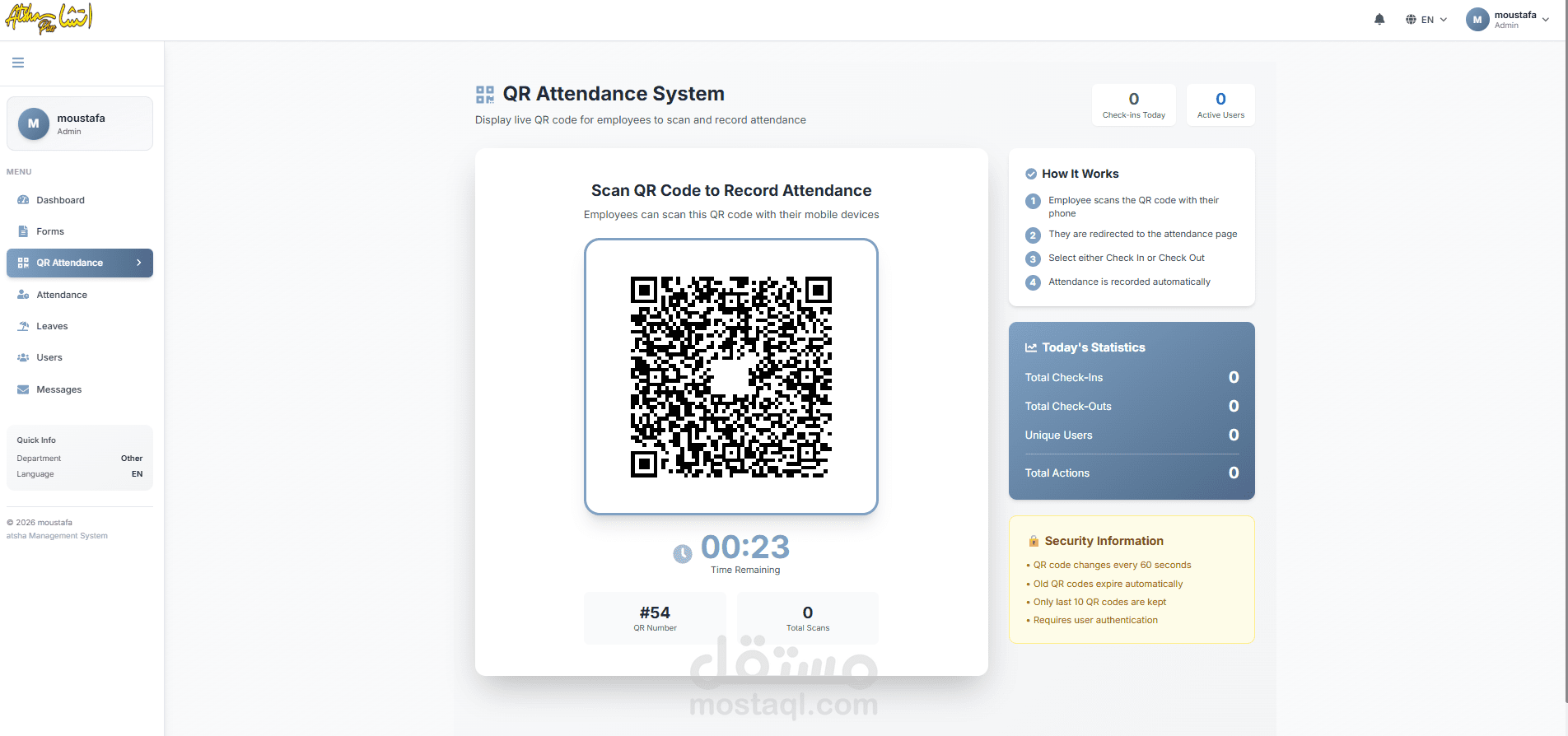Click 'Only last 10 QR codes are kept'
This screenshot has height=736, width=1568.
pyautogui.click(x=1099, y=602)
